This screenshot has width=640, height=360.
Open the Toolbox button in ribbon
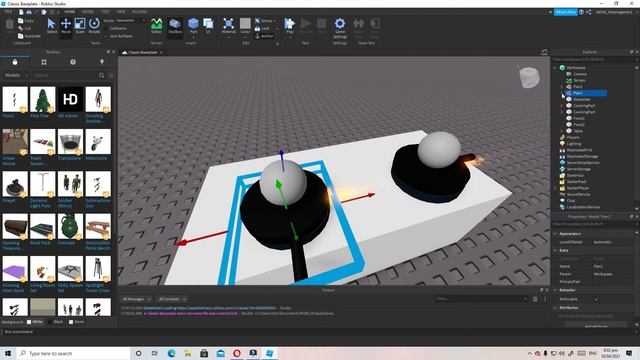coord(175,26)
